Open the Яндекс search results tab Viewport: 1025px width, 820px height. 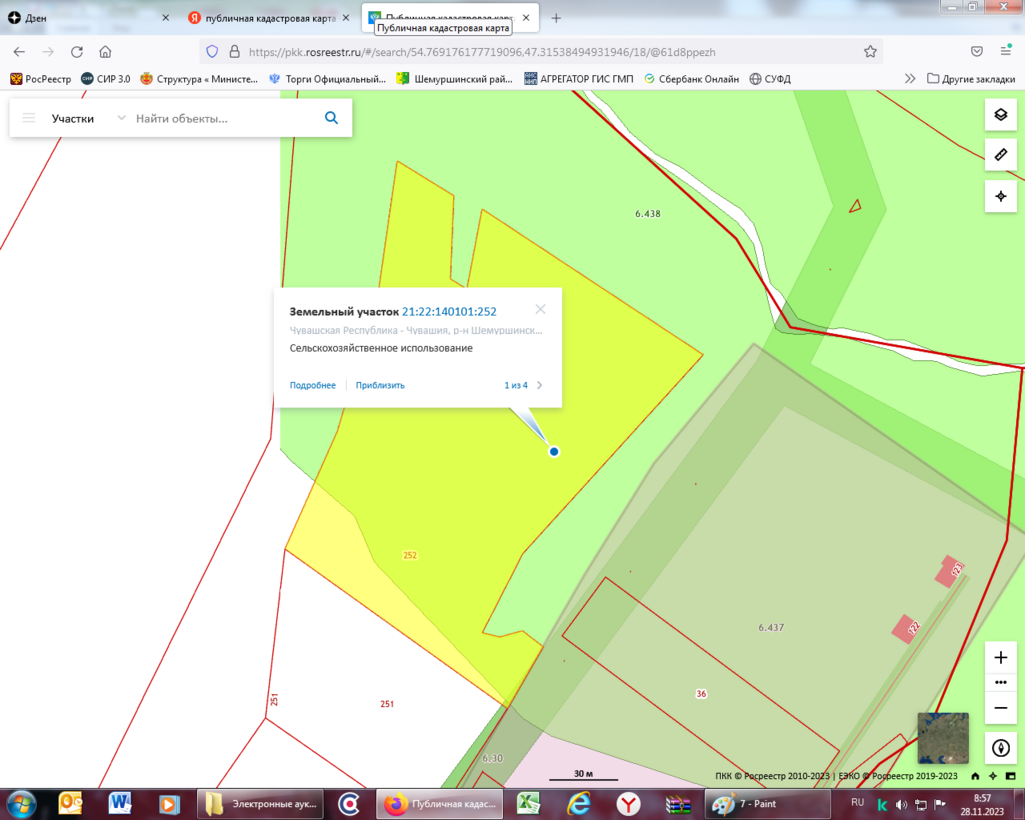267,18
